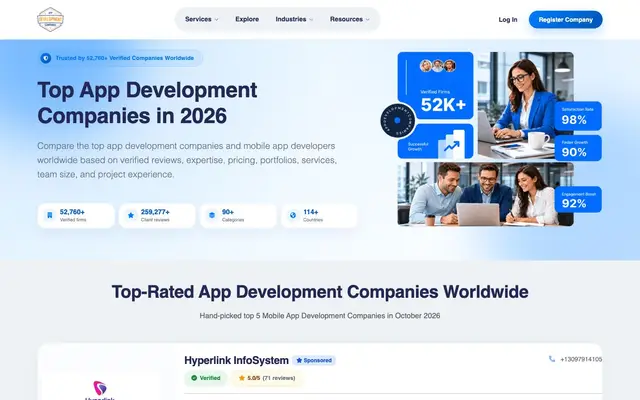Click the star icon in the Sponsored badge
Viewport: 640px width, 400px height.
[x=299, y=360]
